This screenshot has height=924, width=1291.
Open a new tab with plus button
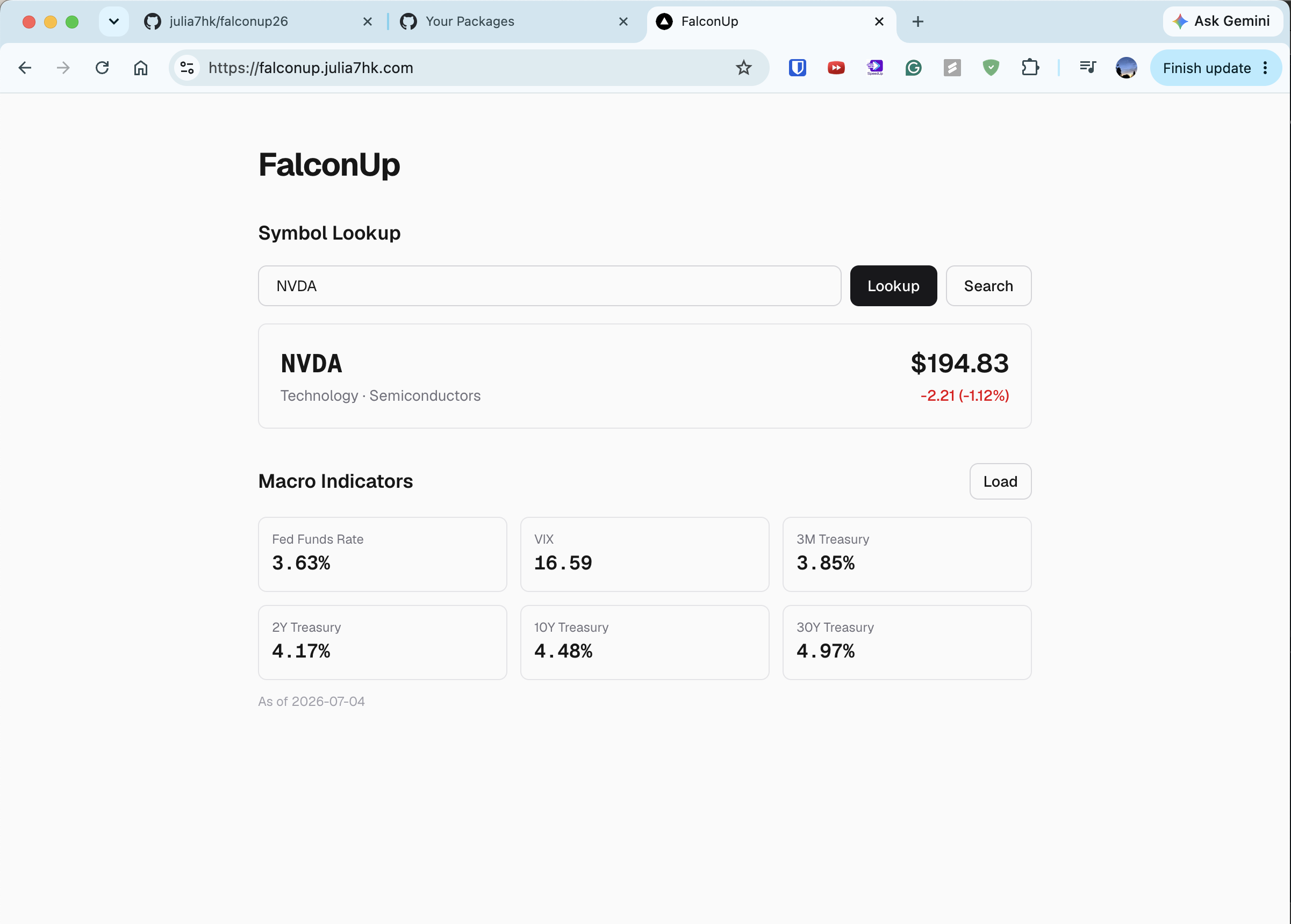click(x=917, y=21)
